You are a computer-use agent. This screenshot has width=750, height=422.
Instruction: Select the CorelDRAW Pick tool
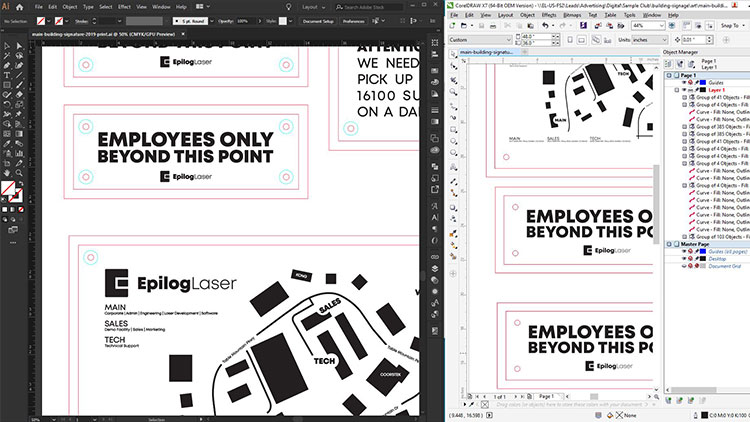tap(453, 54)
